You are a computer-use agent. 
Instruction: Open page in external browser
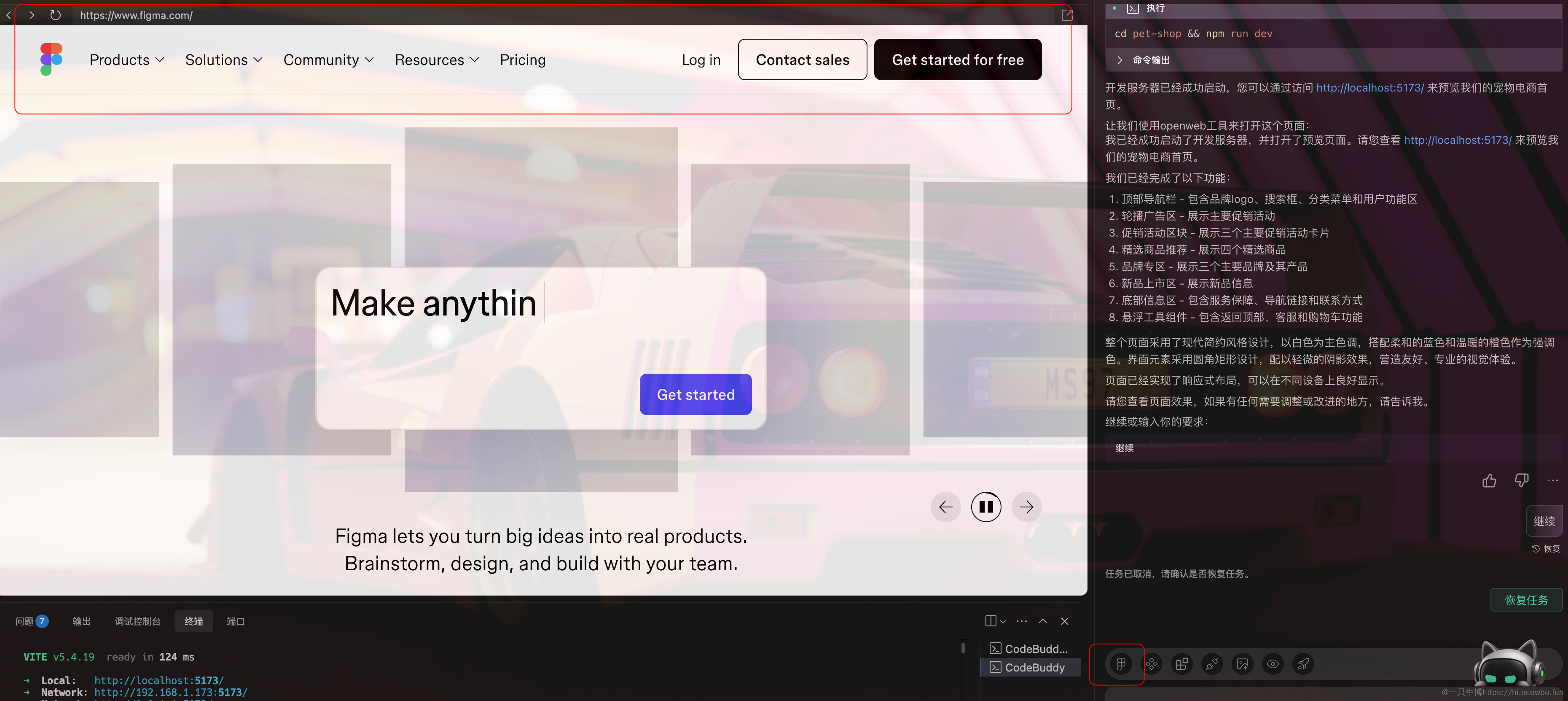pyautogui.click(x=1066, y=15)
